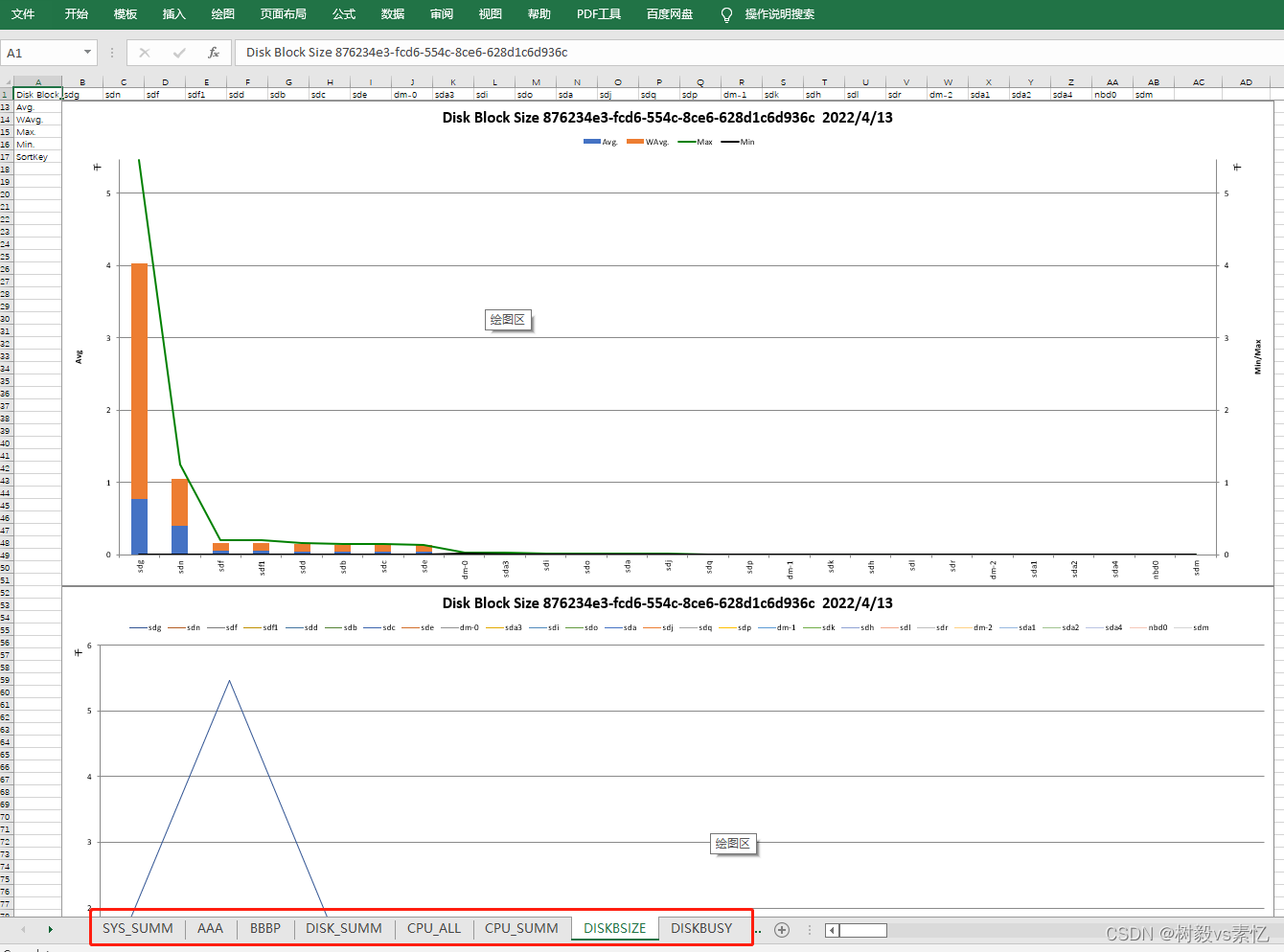
Task: Open the 页面布局 ribbon tab
Action: pos(284,14)
